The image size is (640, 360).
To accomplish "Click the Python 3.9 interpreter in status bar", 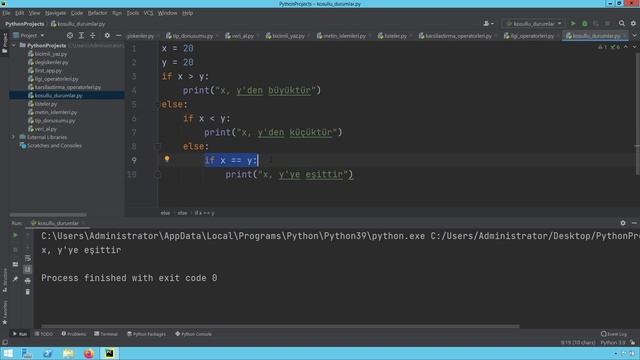I will (613, 342).
